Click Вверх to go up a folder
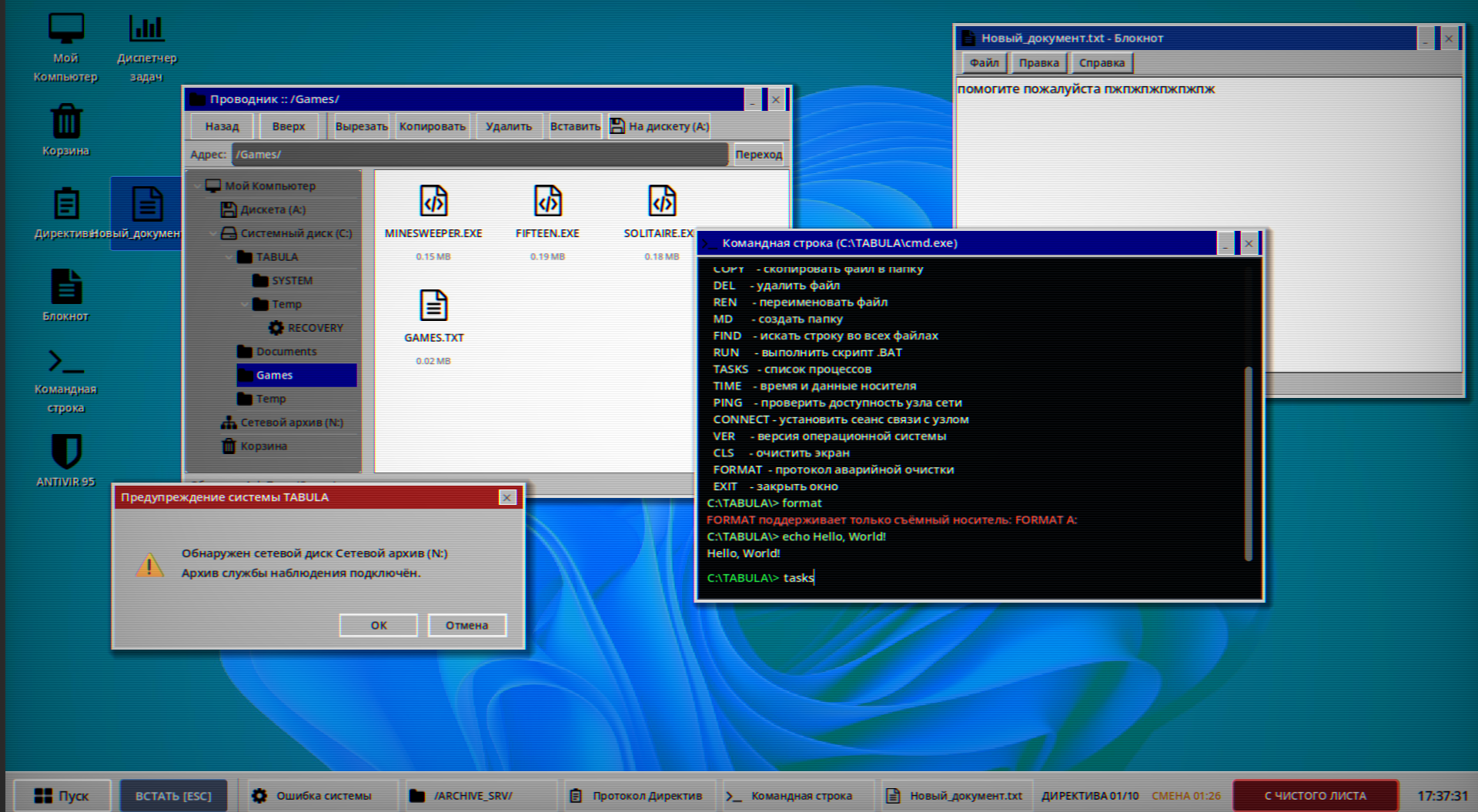 [x=289, y=126]
